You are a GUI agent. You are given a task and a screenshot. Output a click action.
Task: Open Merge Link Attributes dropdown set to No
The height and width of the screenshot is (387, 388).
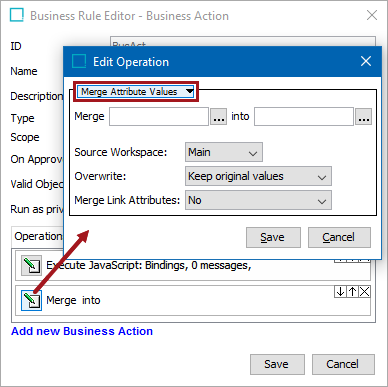tap(258, 200)
